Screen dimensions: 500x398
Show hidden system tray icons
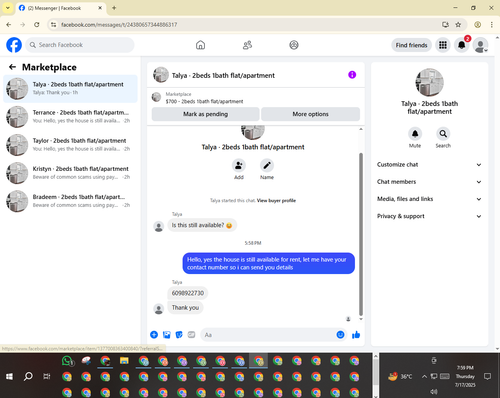point(424,376)
